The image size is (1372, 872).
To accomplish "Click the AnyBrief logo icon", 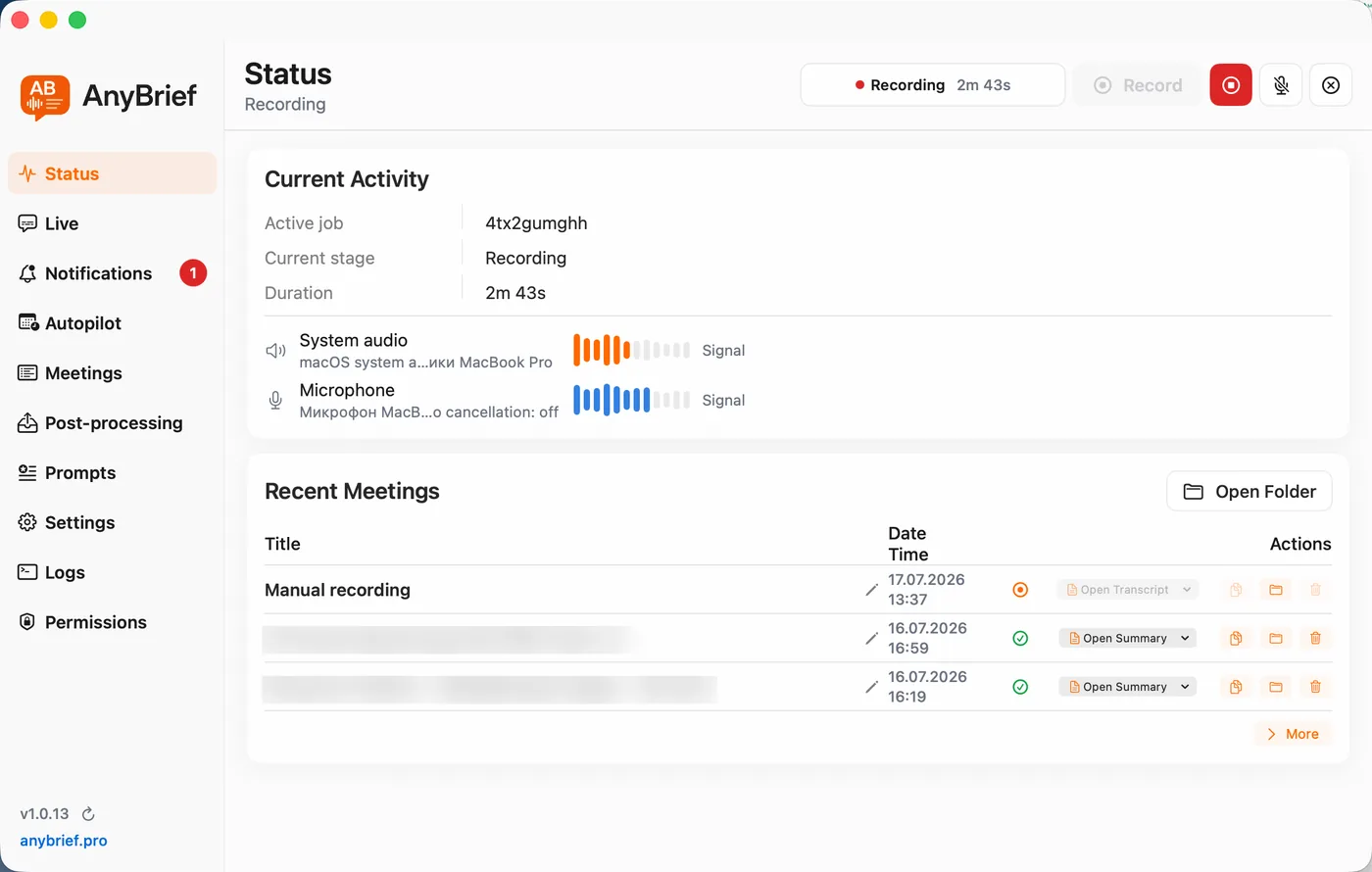I will pyautogui.click(x=45, y=97).
